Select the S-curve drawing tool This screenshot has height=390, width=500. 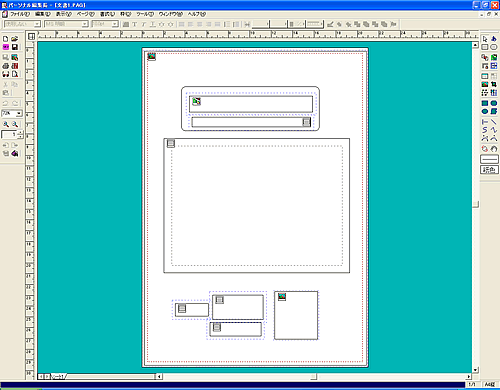coord(485,130)
